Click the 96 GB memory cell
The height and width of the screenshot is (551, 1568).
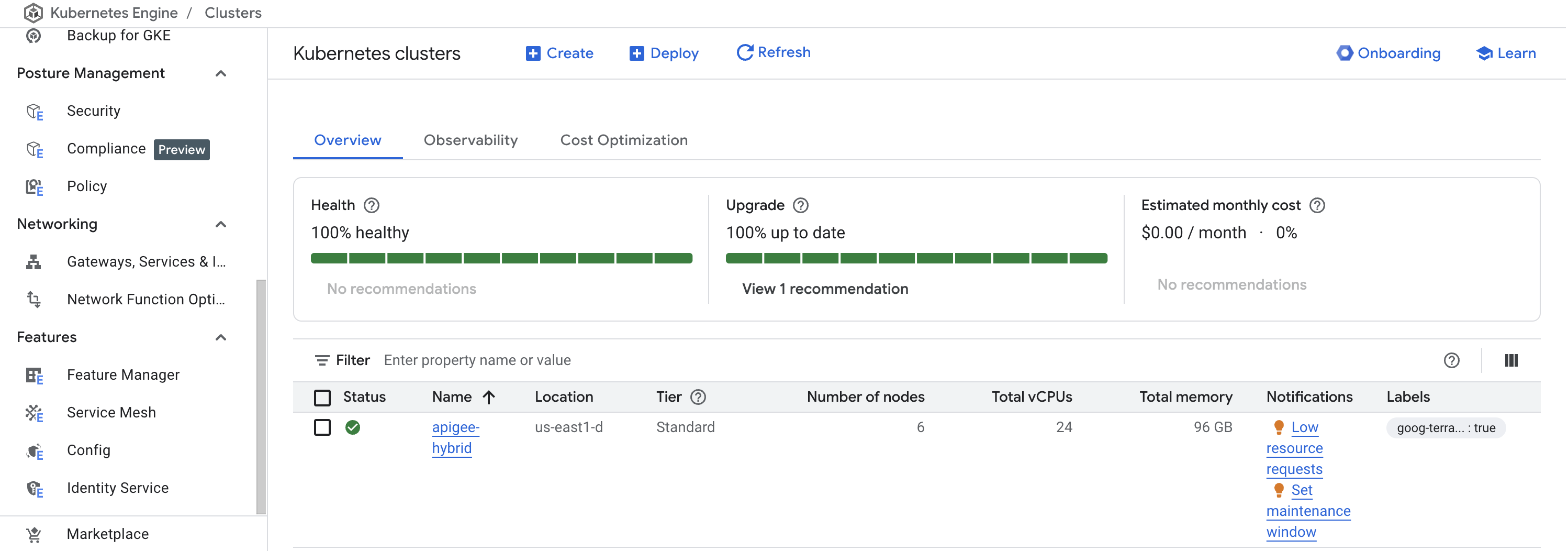(1213, 427)
